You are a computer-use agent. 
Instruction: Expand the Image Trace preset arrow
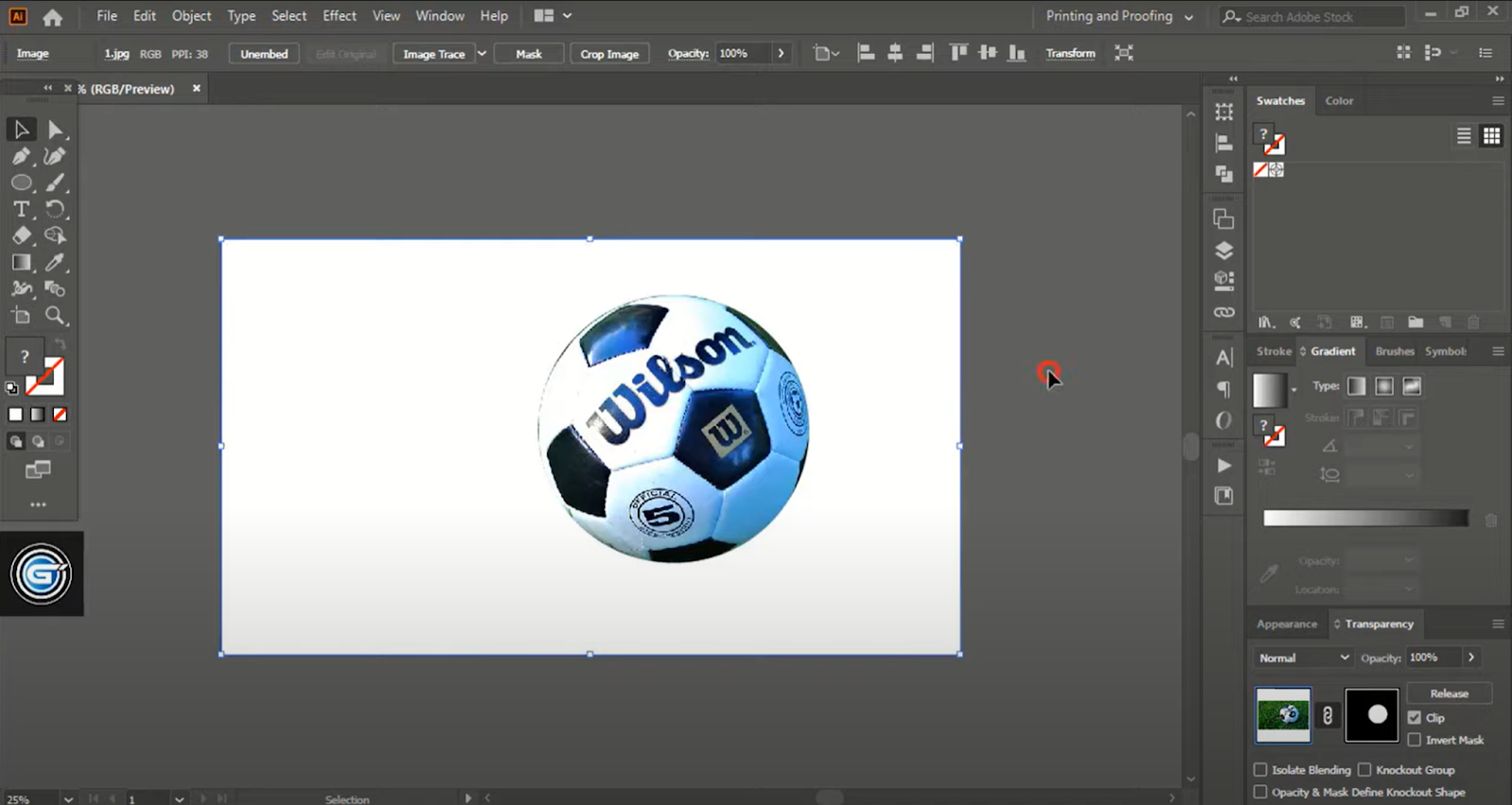click(x=482, y=54)
